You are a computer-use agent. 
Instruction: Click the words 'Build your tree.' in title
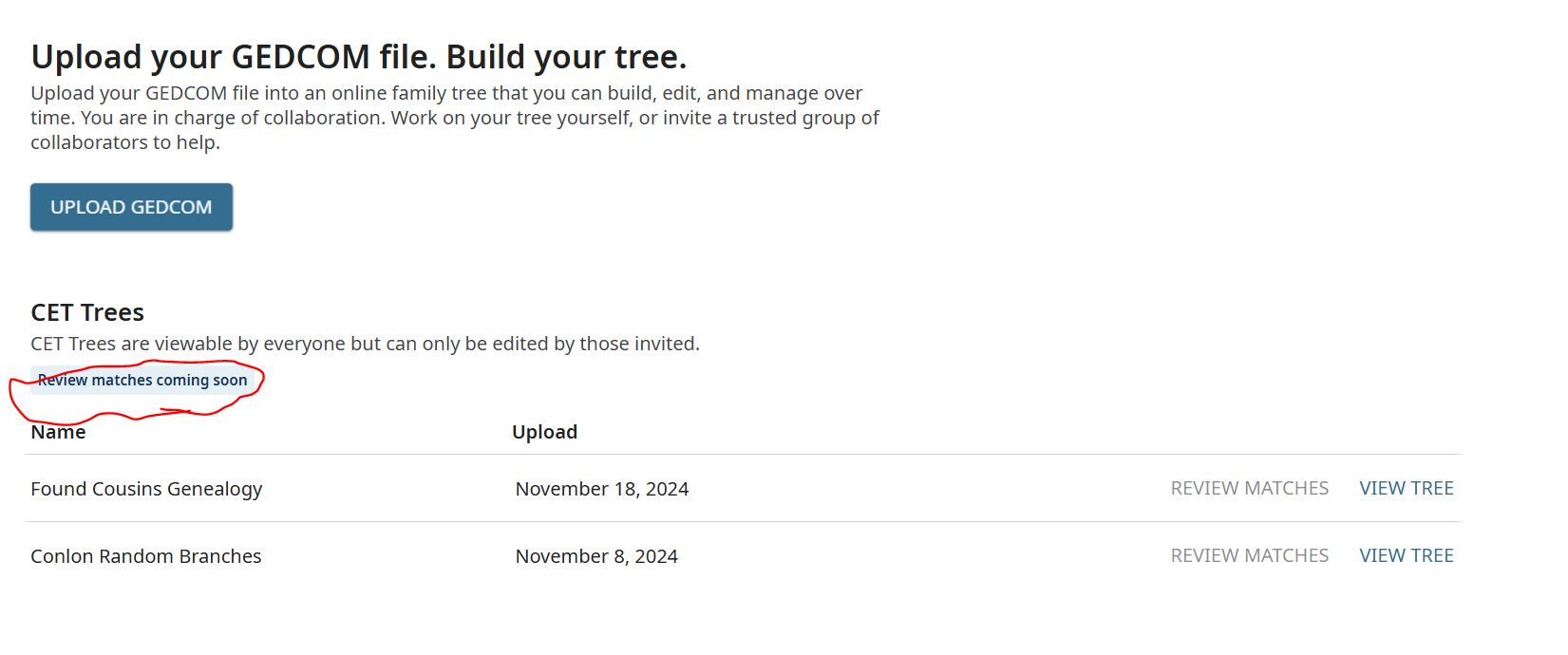point(566,57)
